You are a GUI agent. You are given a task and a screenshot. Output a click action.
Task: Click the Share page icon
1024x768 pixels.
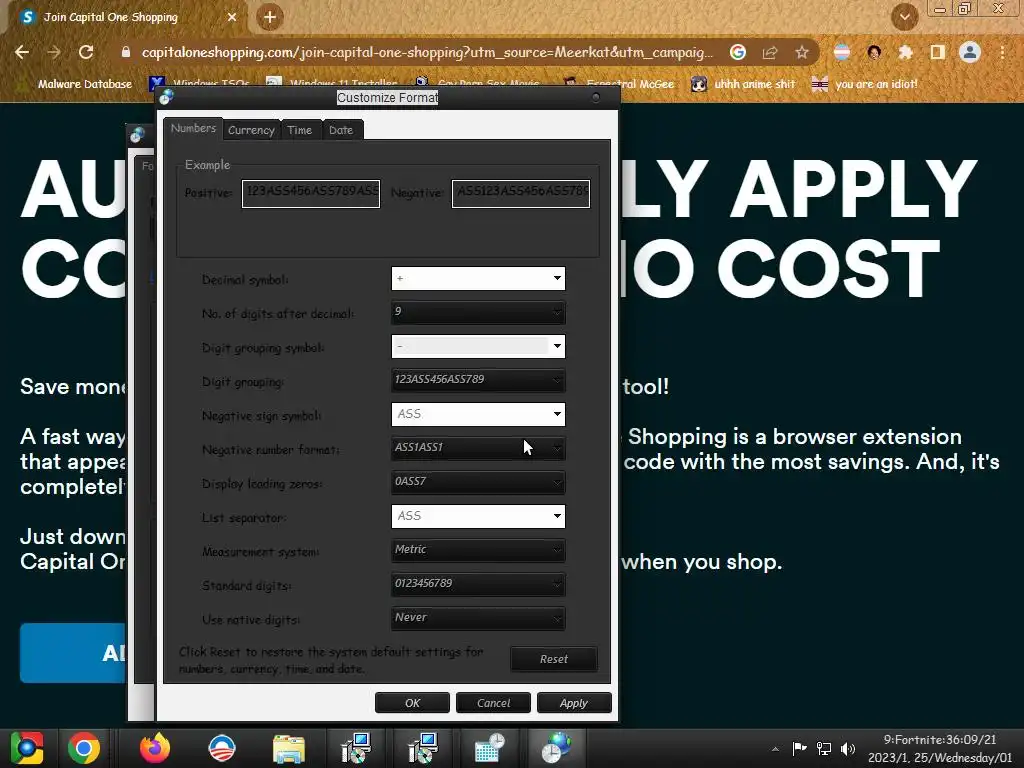coord(770,52)
